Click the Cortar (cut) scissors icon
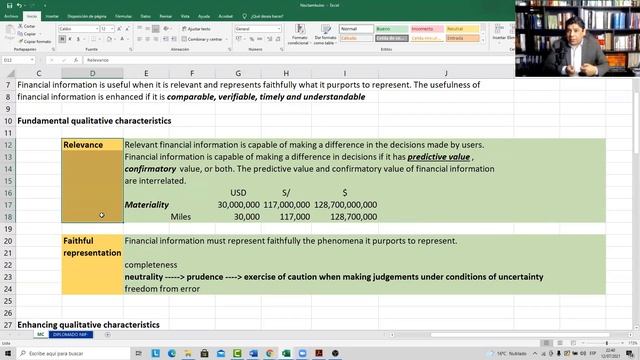This screenshot has width=640, height=360. tap(20, 26)
